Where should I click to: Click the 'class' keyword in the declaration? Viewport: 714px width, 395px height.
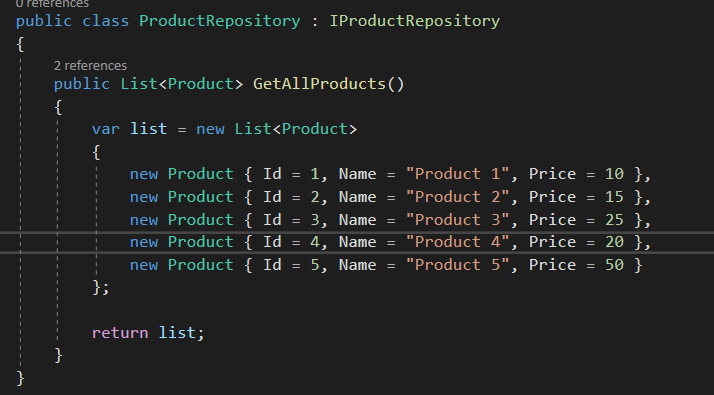106,21
